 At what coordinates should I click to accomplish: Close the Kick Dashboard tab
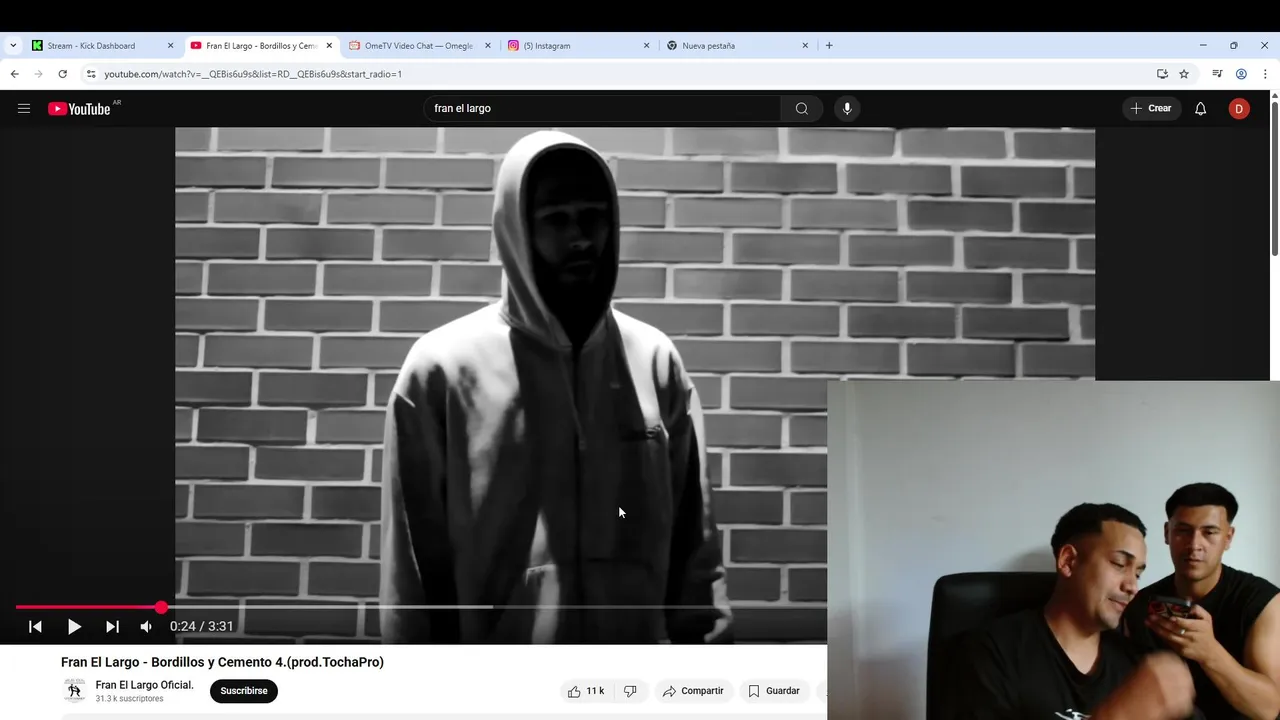click(170, 45)
